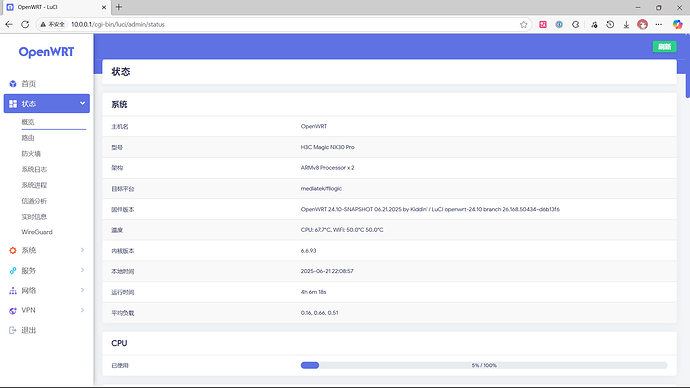The height and width of the screenshot is (388, 690).
Task: Click the mediatek/filogic platform value
Action: [x=321, y=188]
